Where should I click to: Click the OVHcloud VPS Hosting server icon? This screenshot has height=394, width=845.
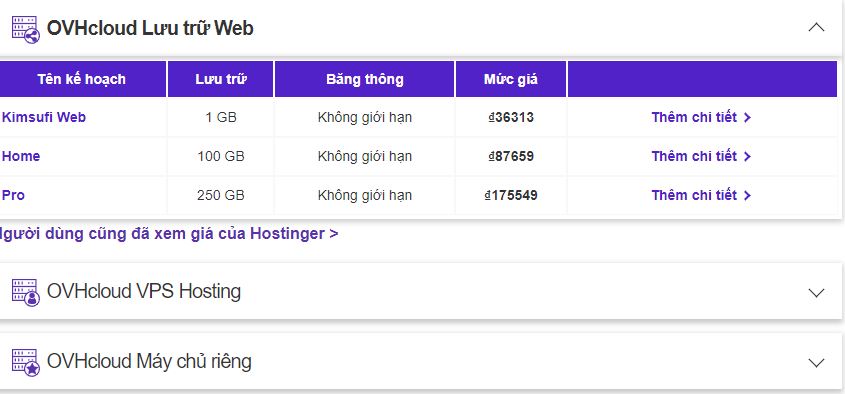pyautogui.click(x=26, y=292)
